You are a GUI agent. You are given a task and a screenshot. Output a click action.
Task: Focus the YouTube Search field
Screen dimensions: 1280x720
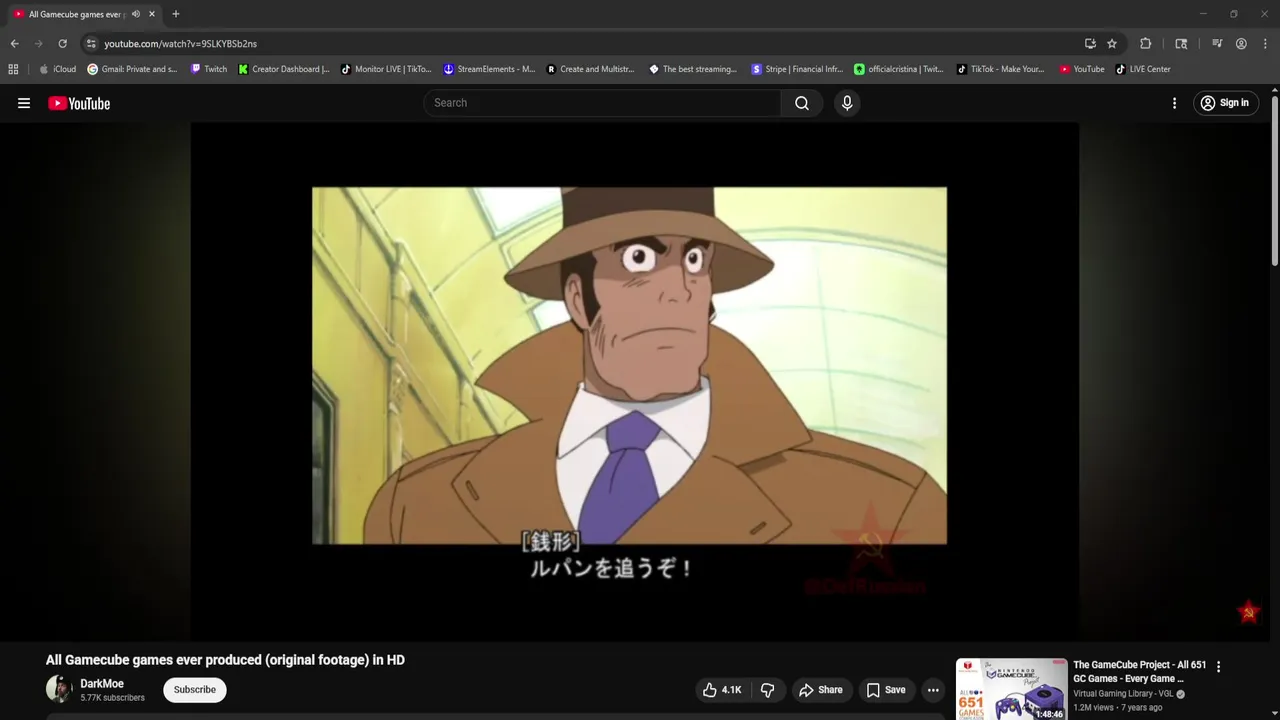click(x=603, y=103)
